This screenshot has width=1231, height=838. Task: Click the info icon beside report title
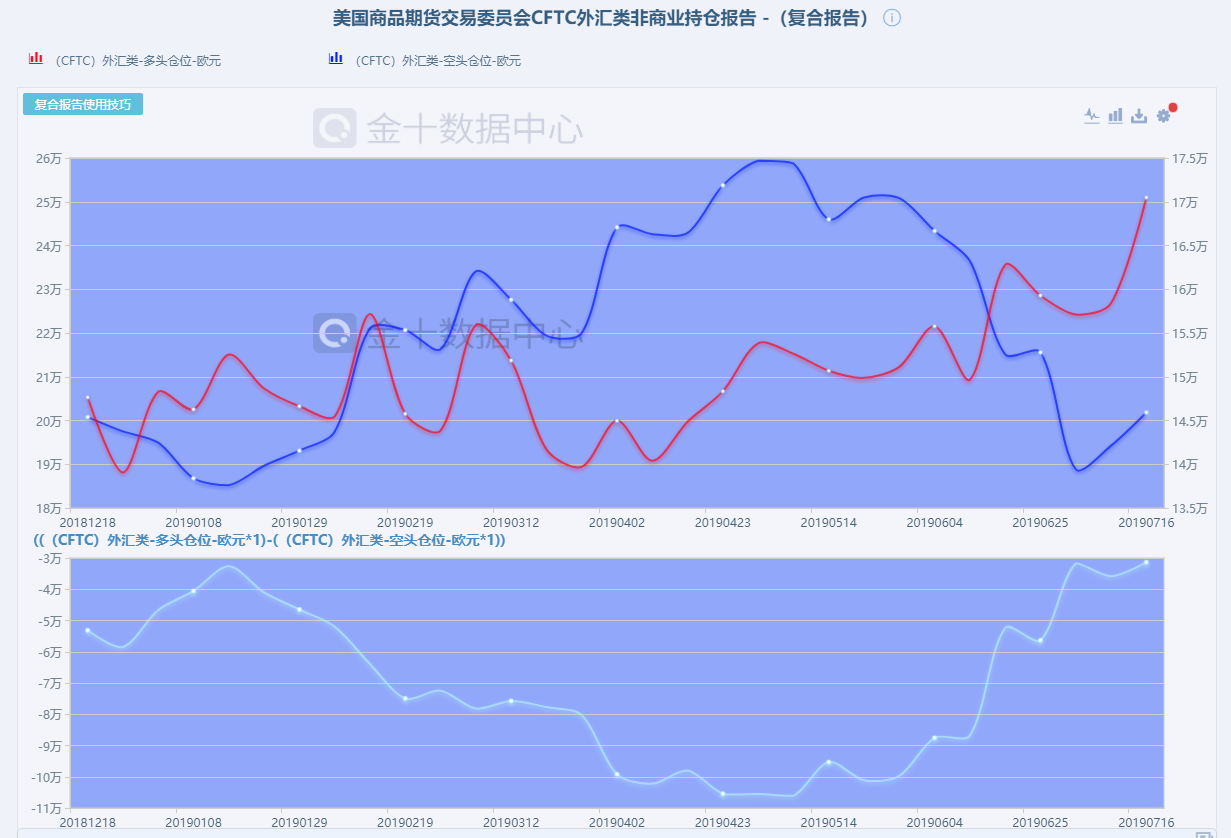tap(892, 18)
